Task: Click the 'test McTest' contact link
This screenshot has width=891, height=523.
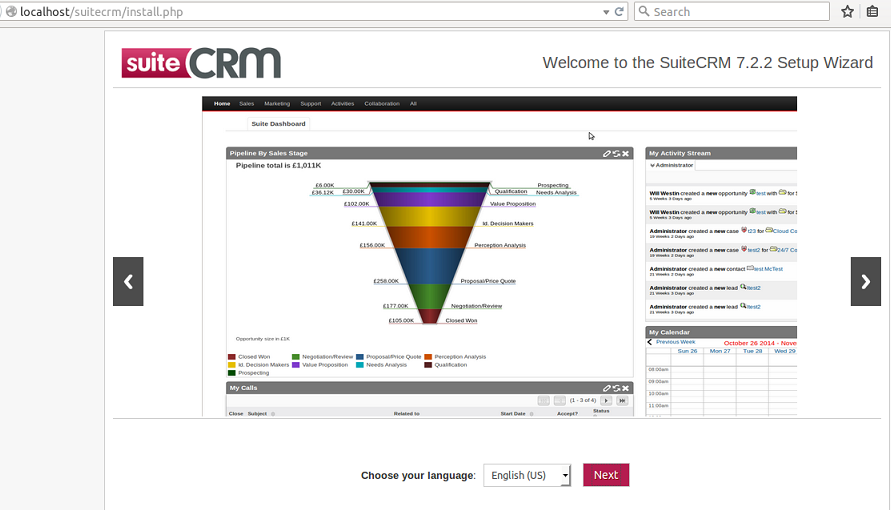Action: pyautogui.click(x=768, y=269)
